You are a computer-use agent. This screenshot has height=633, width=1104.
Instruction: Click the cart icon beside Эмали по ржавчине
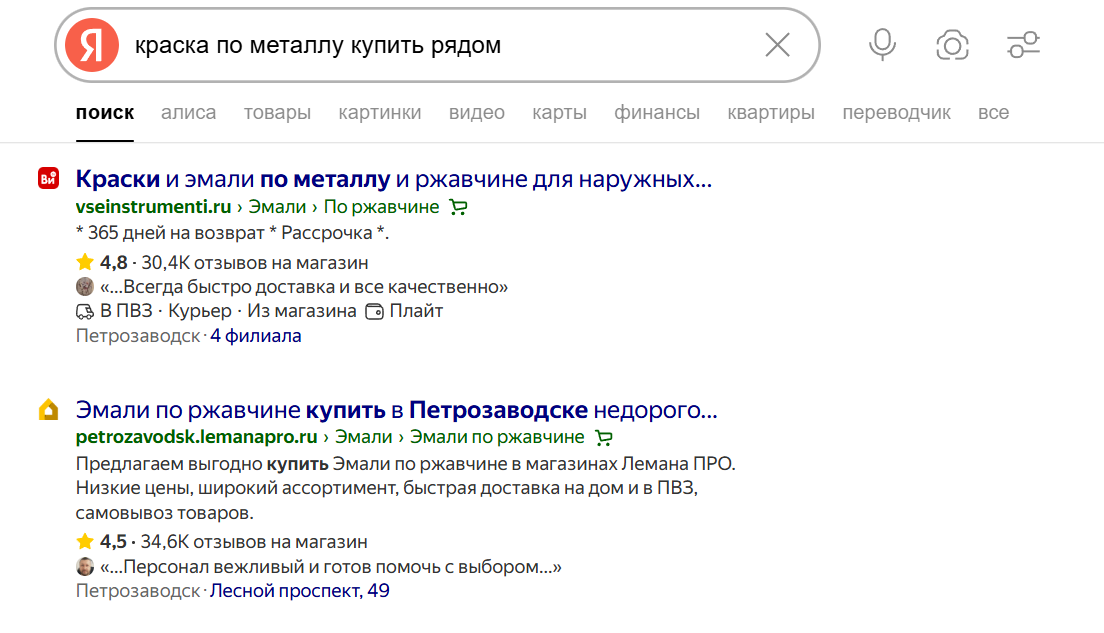(x=603, y=438)
